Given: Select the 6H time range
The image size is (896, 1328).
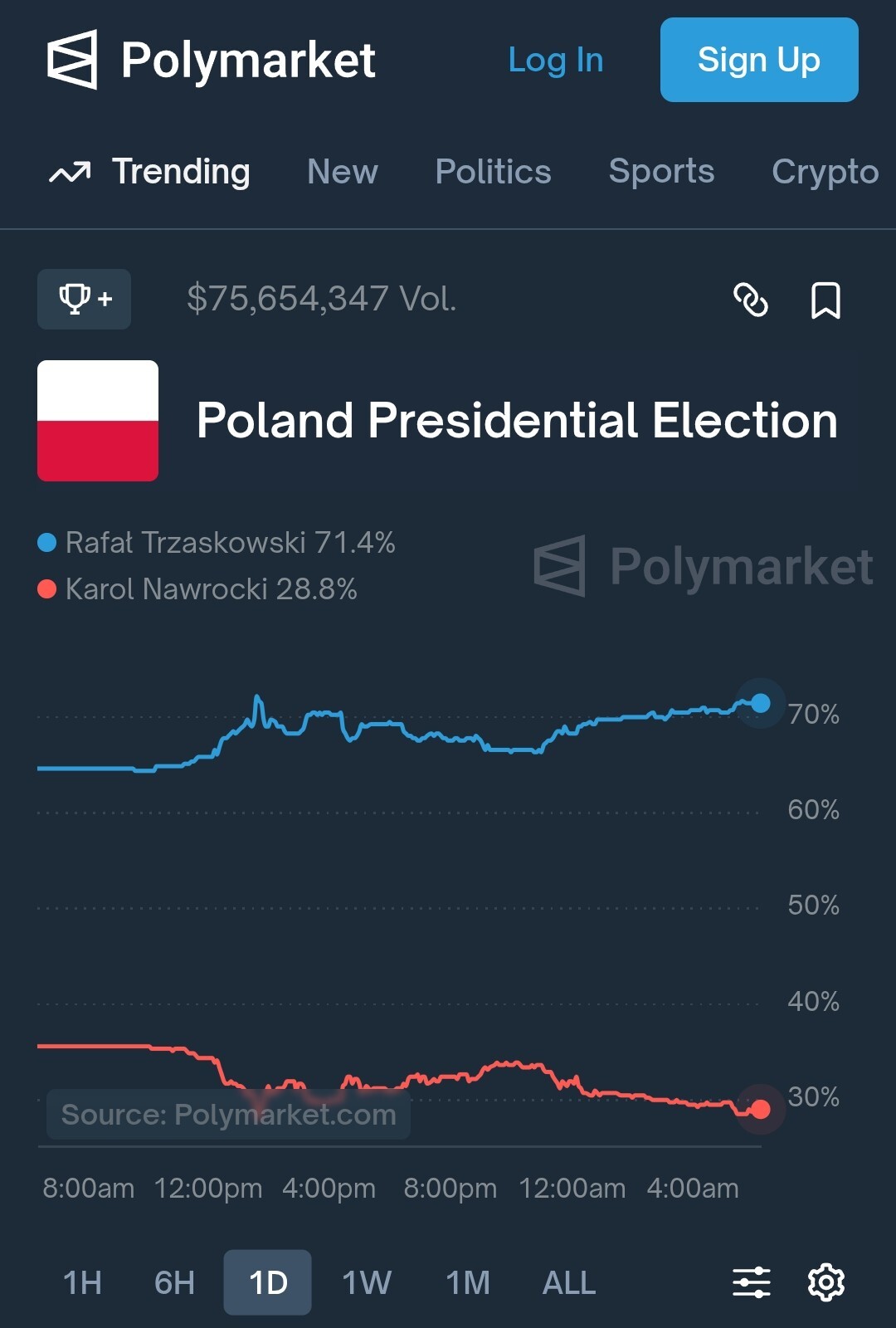Looking at the screenshot, I should [x=174, y=1283].
